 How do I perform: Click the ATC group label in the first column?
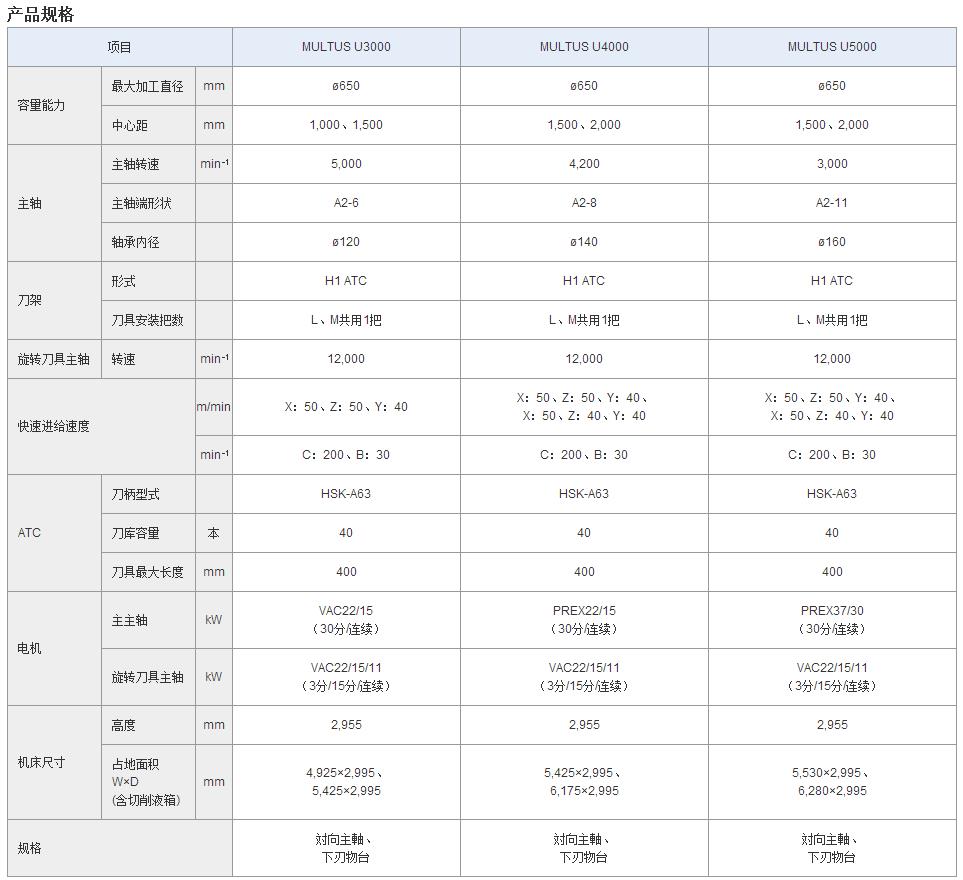(29, 533)
